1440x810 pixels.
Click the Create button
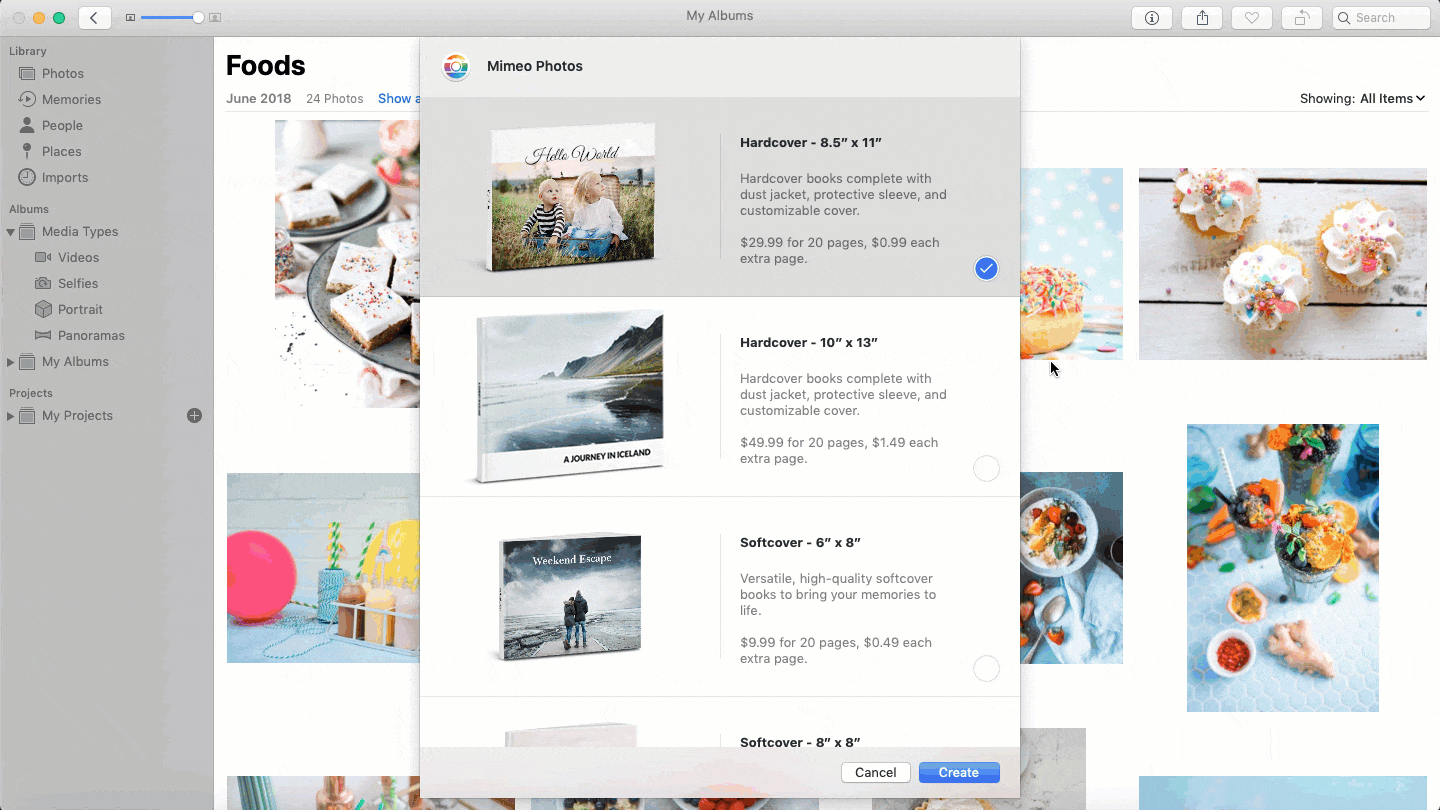pos(959,772)
